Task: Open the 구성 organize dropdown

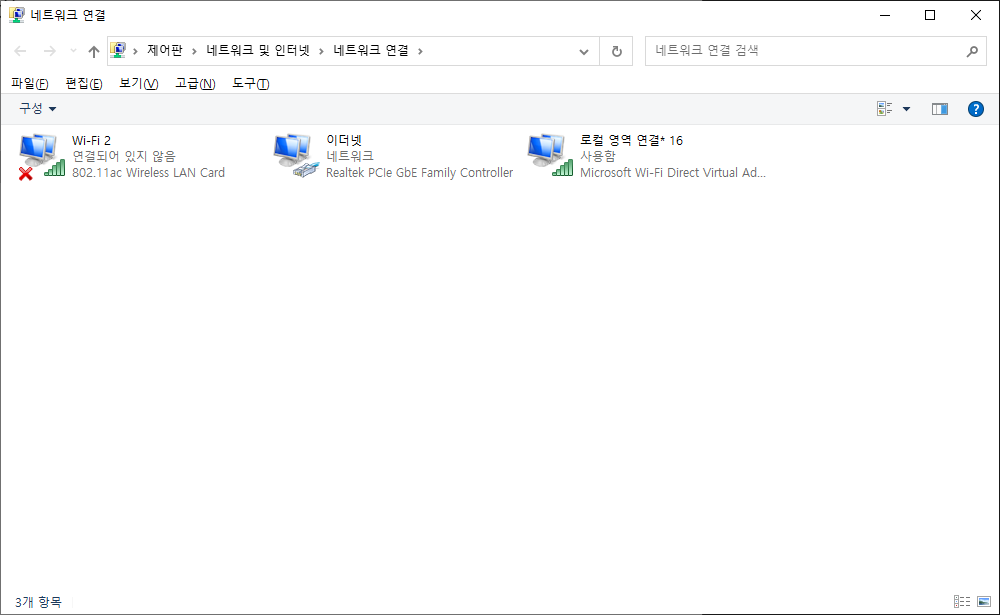Action: tap(38, 108)
